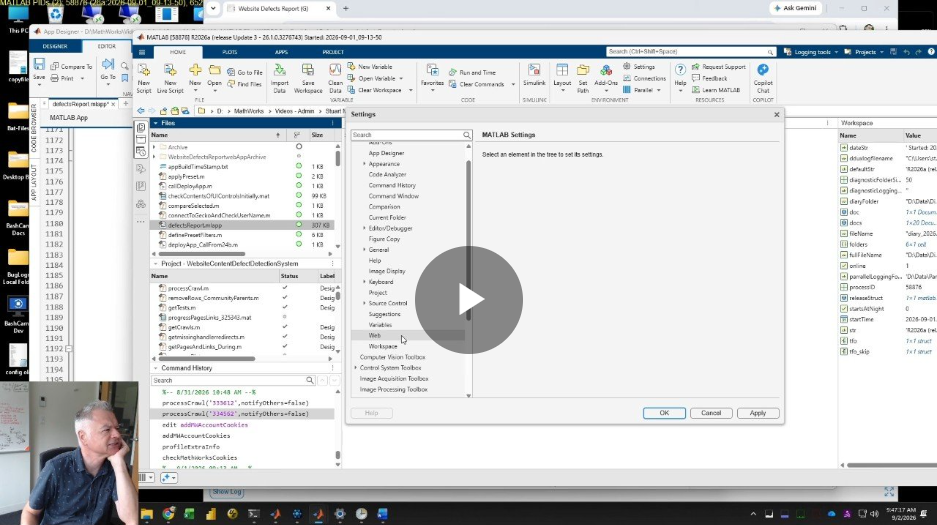Focus the Settings dialog search field
Viewport: 937px width, 525px height.
click(x=412, y=135)
